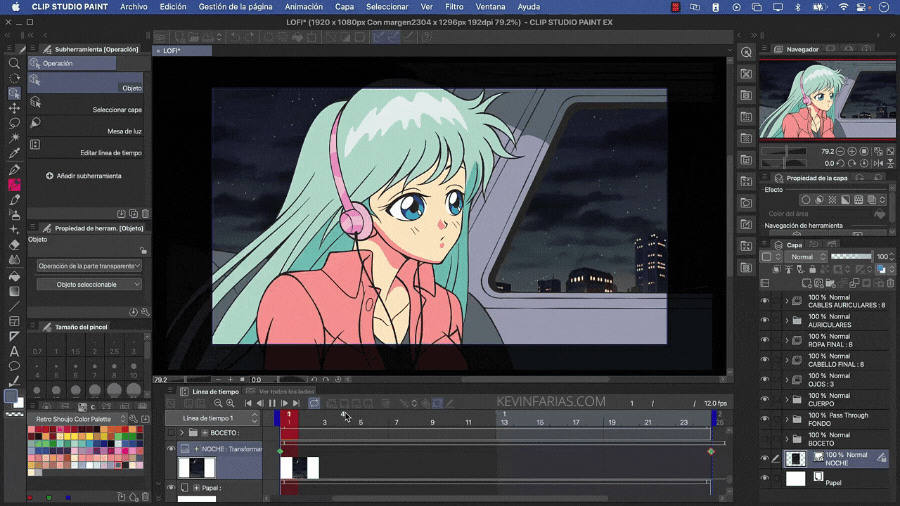Open the Filtro menu
This screenshot has height=506, width=900.
tap(454, 7)
